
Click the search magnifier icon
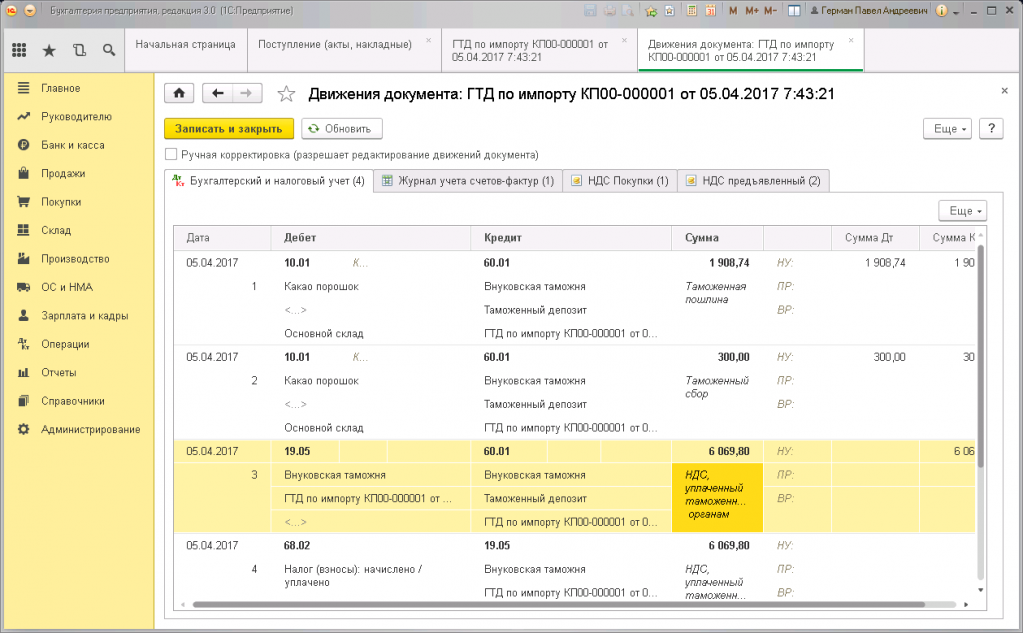pyautogui.click(x=109, y=50)
